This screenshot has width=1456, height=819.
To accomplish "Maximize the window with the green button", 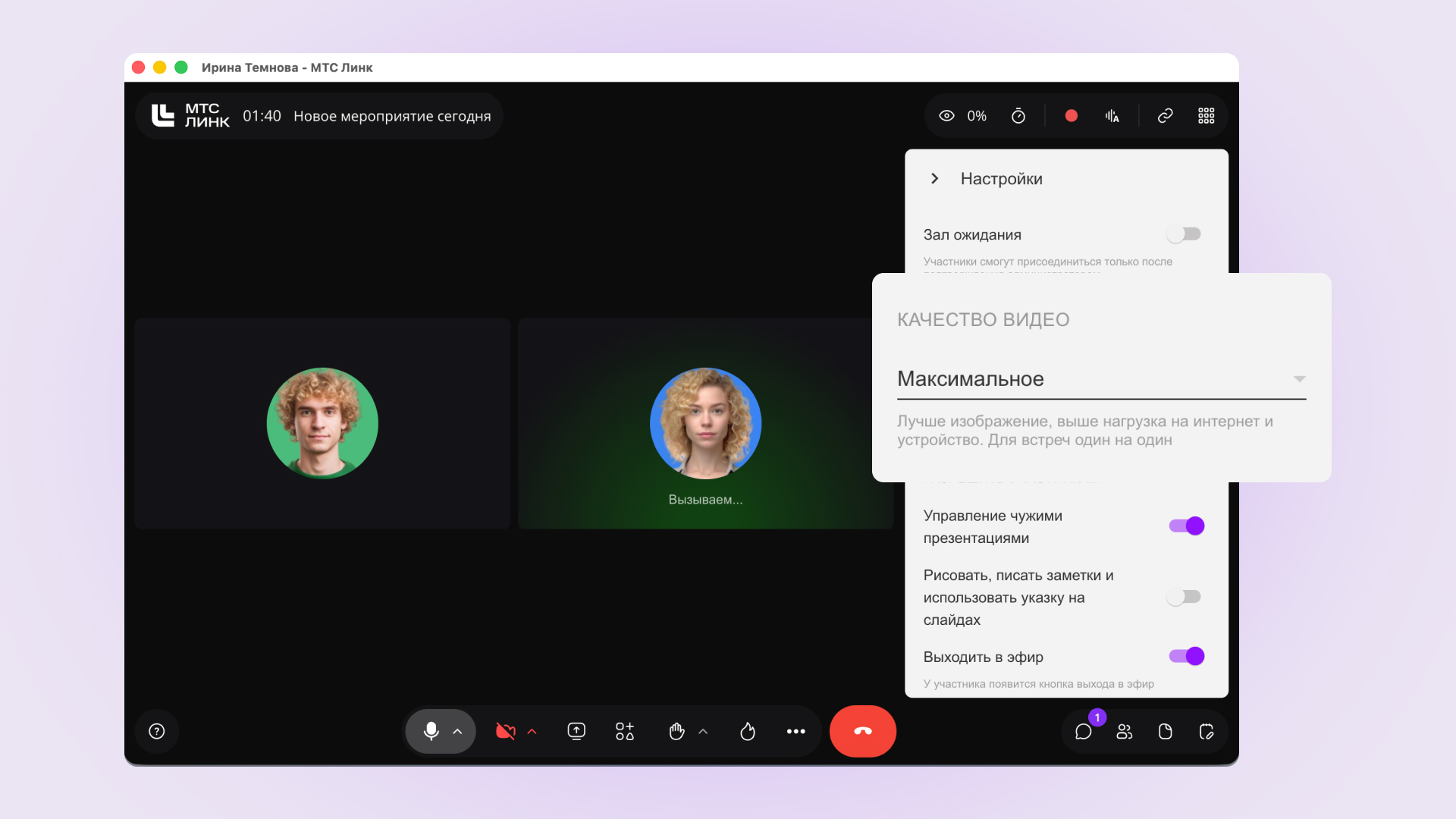I will 180,67.
